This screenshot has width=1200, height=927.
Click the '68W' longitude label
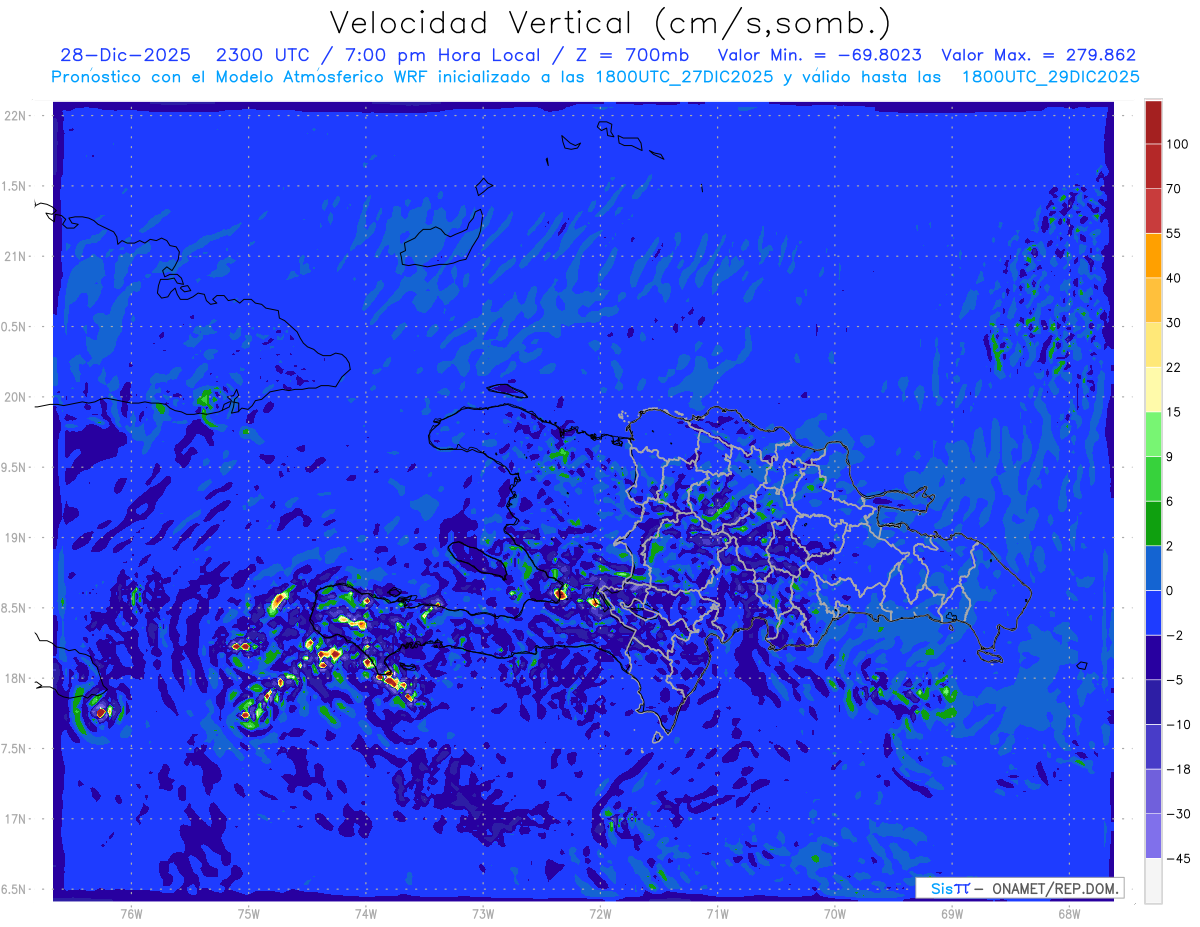(1069, 913)
